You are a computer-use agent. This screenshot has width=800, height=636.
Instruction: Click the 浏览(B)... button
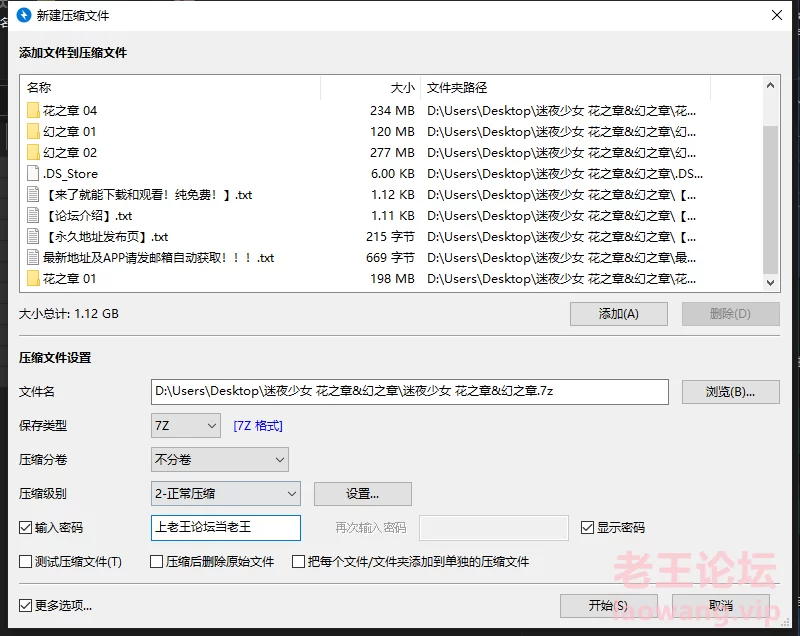731,392
